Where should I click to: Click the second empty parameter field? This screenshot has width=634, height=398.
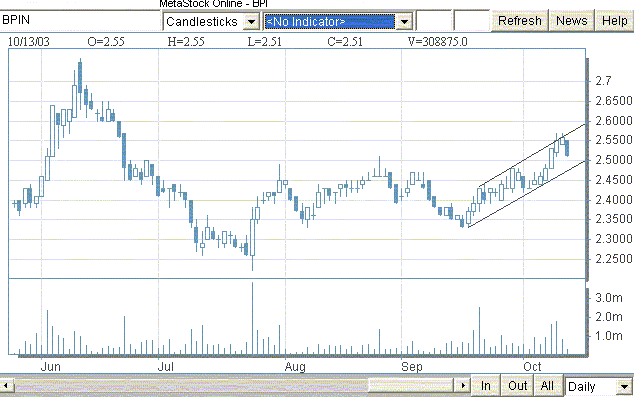click(x=471, y=21)
